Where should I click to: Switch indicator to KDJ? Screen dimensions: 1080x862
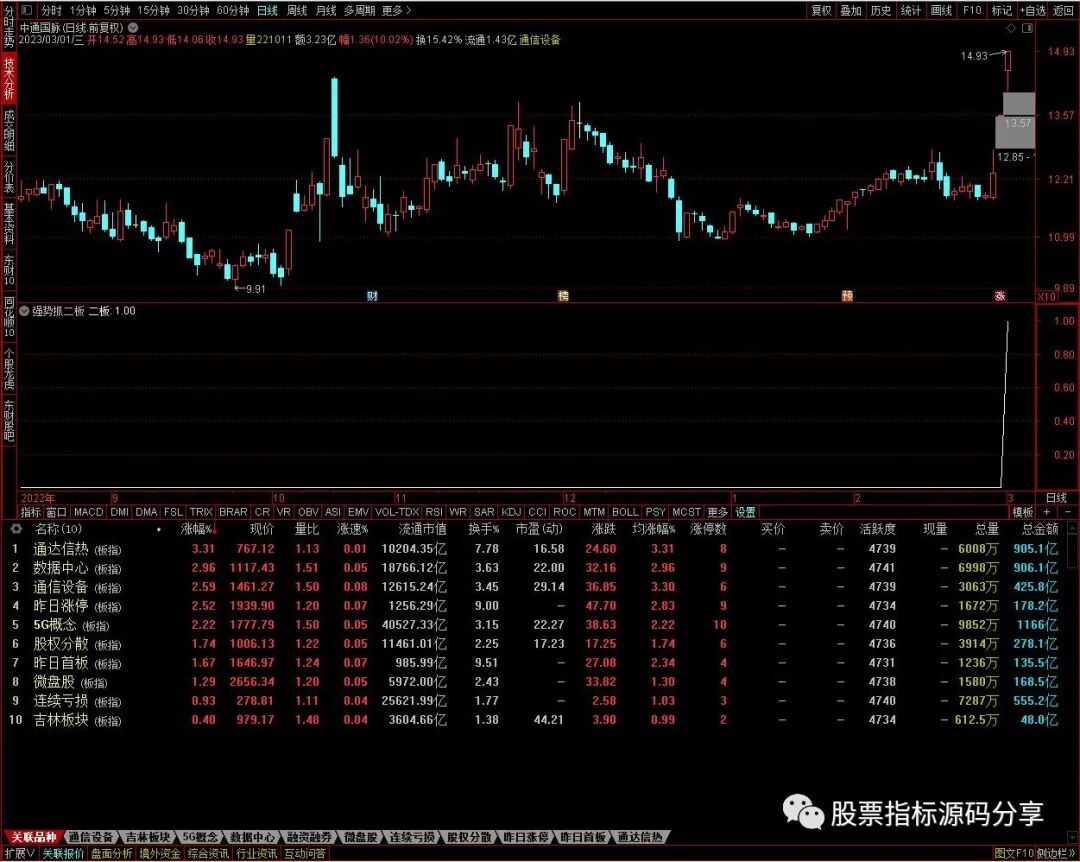pyautogui.click(x=511, y=512)
